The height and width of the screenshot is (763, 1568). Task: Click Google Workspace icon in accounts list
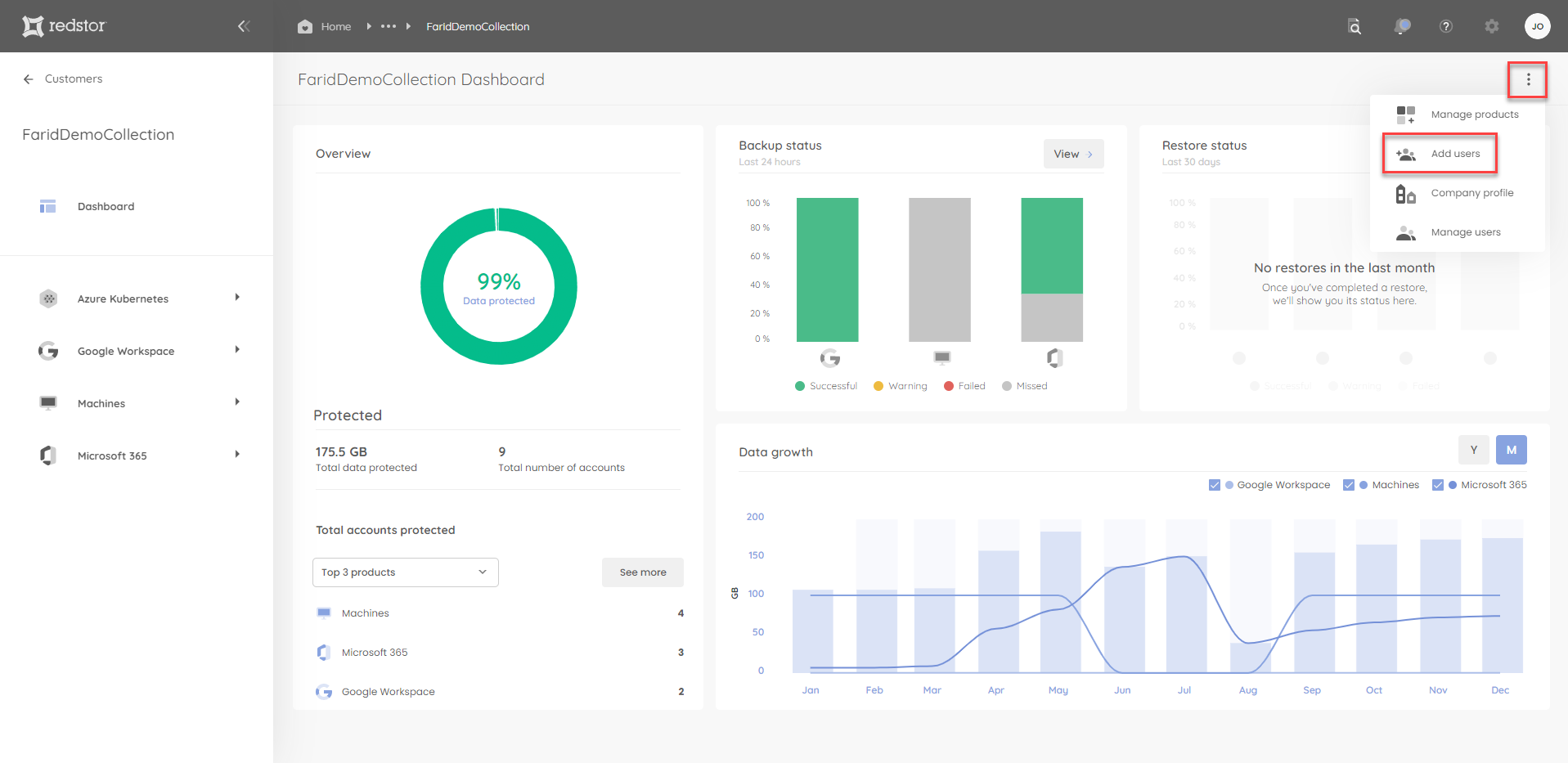pos(324,692)
